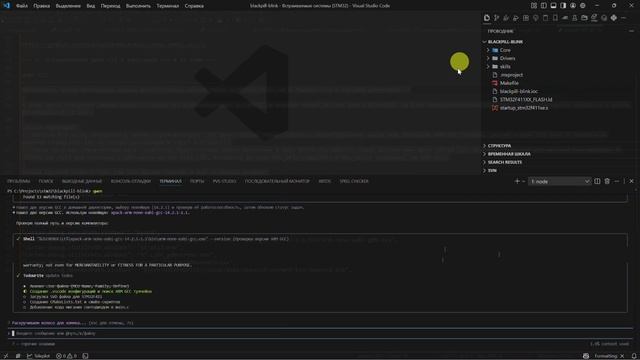Switch to the КОНСОЛЬ ОТЛАДКИ panel tab
Viewport: 640px width, 360px height.
[x=131, y=181]
